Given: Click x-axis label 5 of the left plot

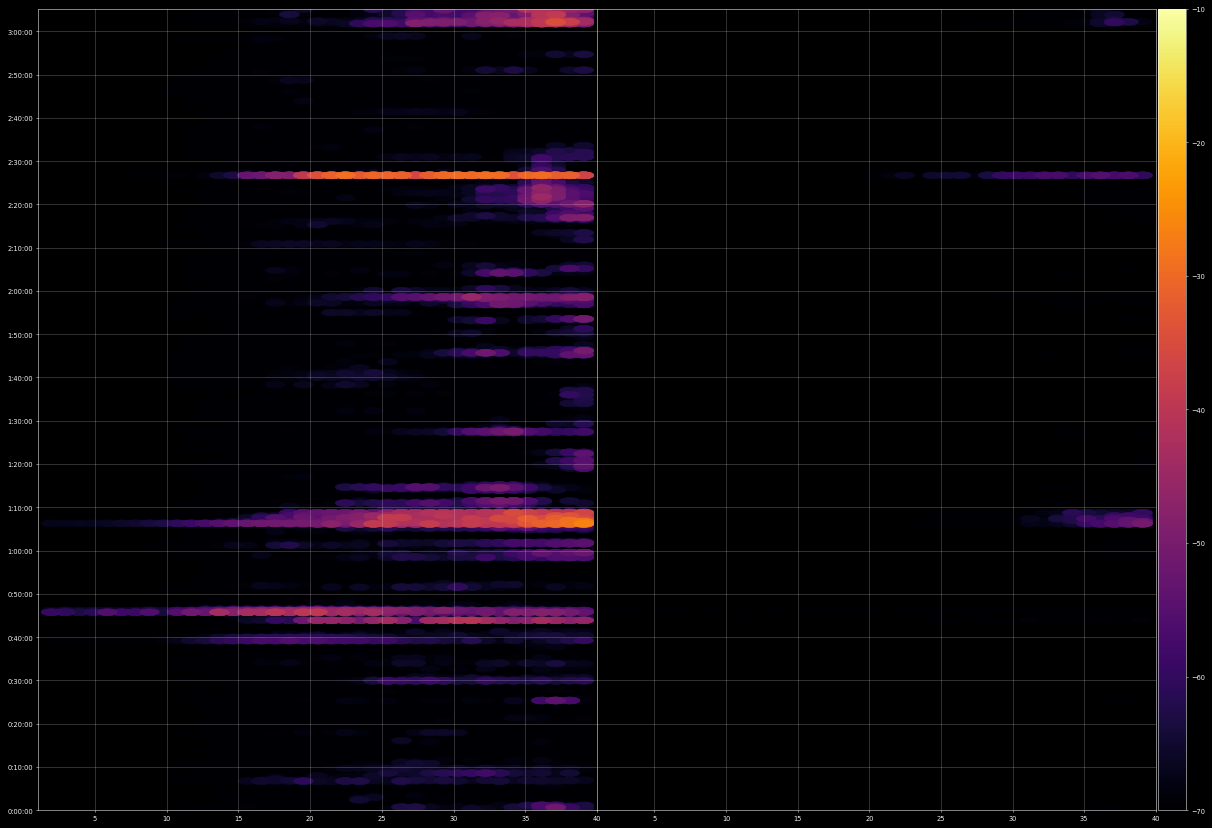Looking at the screenshot, I should coord(95,819).
